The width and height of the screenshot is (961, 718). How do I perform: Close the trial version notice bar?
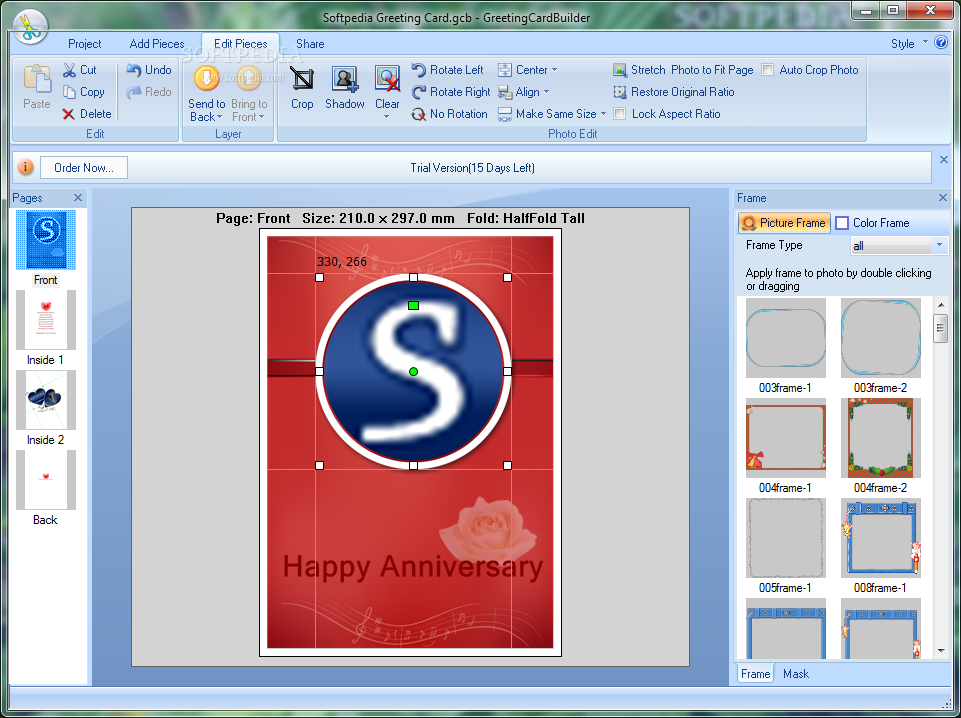click(x=944, y=159)
